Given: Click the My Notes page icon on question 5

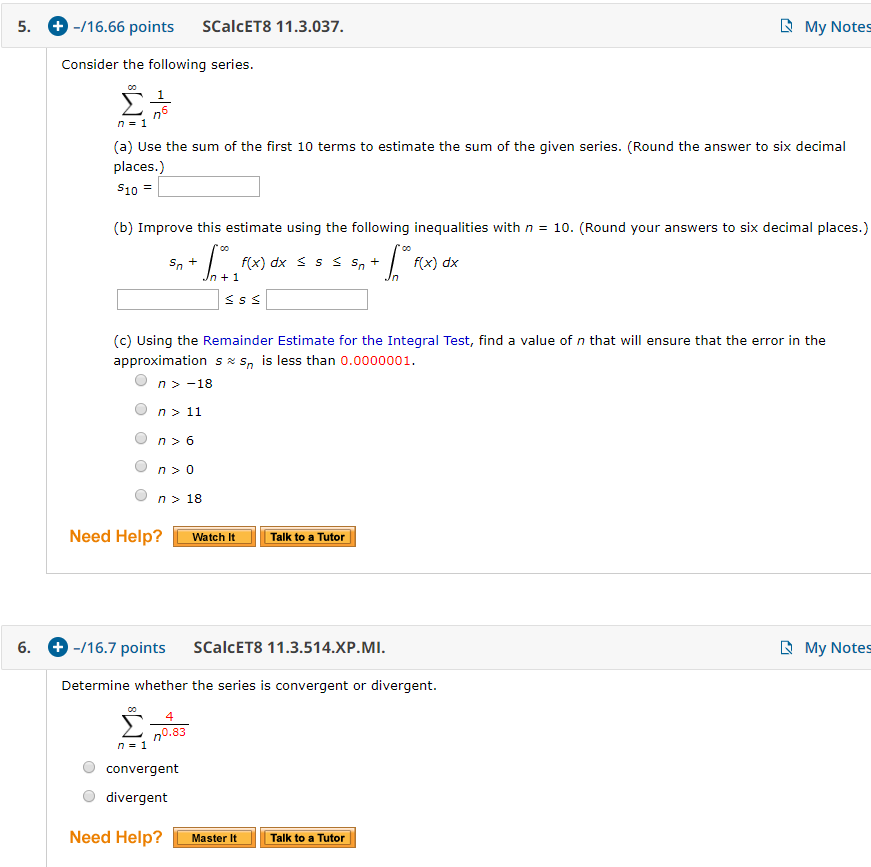Looking at the screenshot, I should tap(787, 26).
